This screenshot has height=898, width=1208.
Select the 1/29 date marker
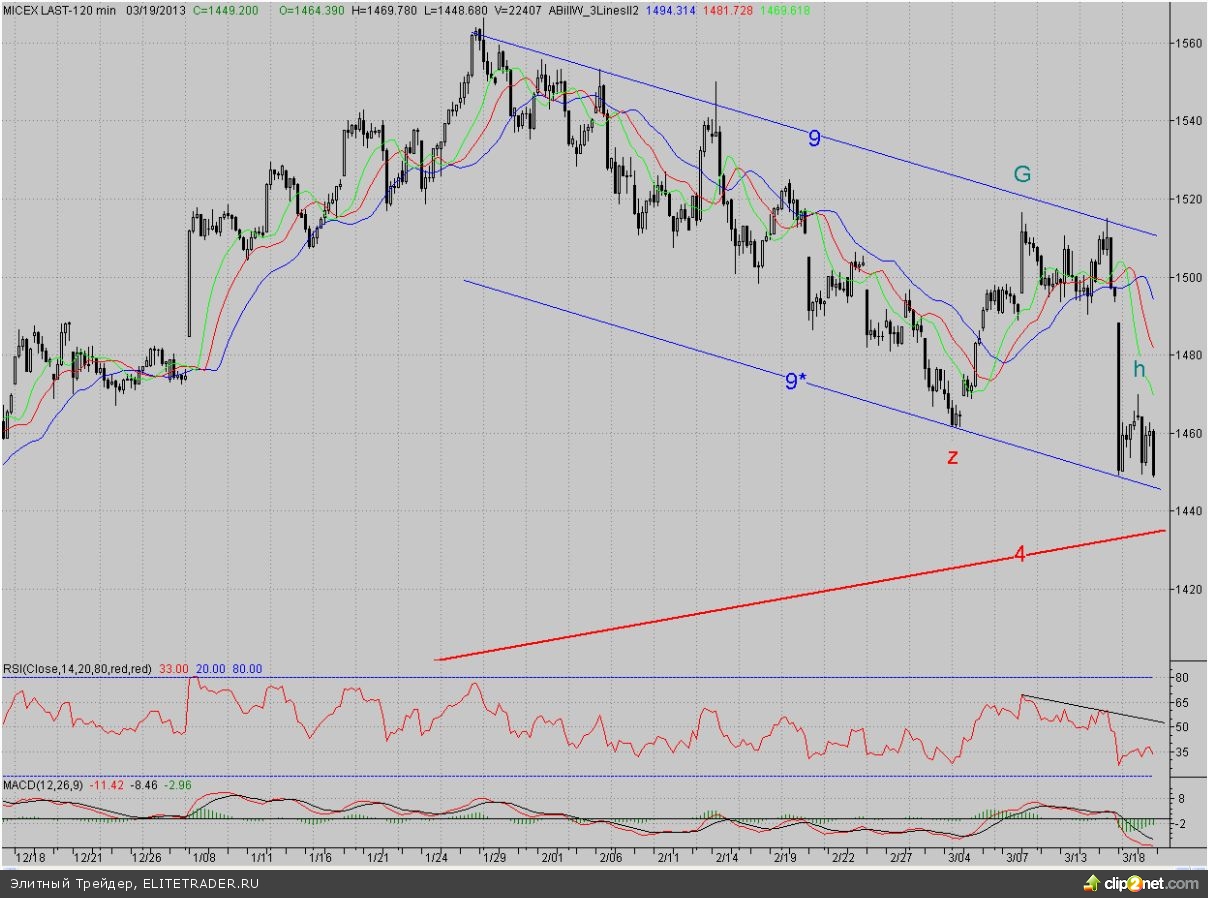click(x=494, y=858)
